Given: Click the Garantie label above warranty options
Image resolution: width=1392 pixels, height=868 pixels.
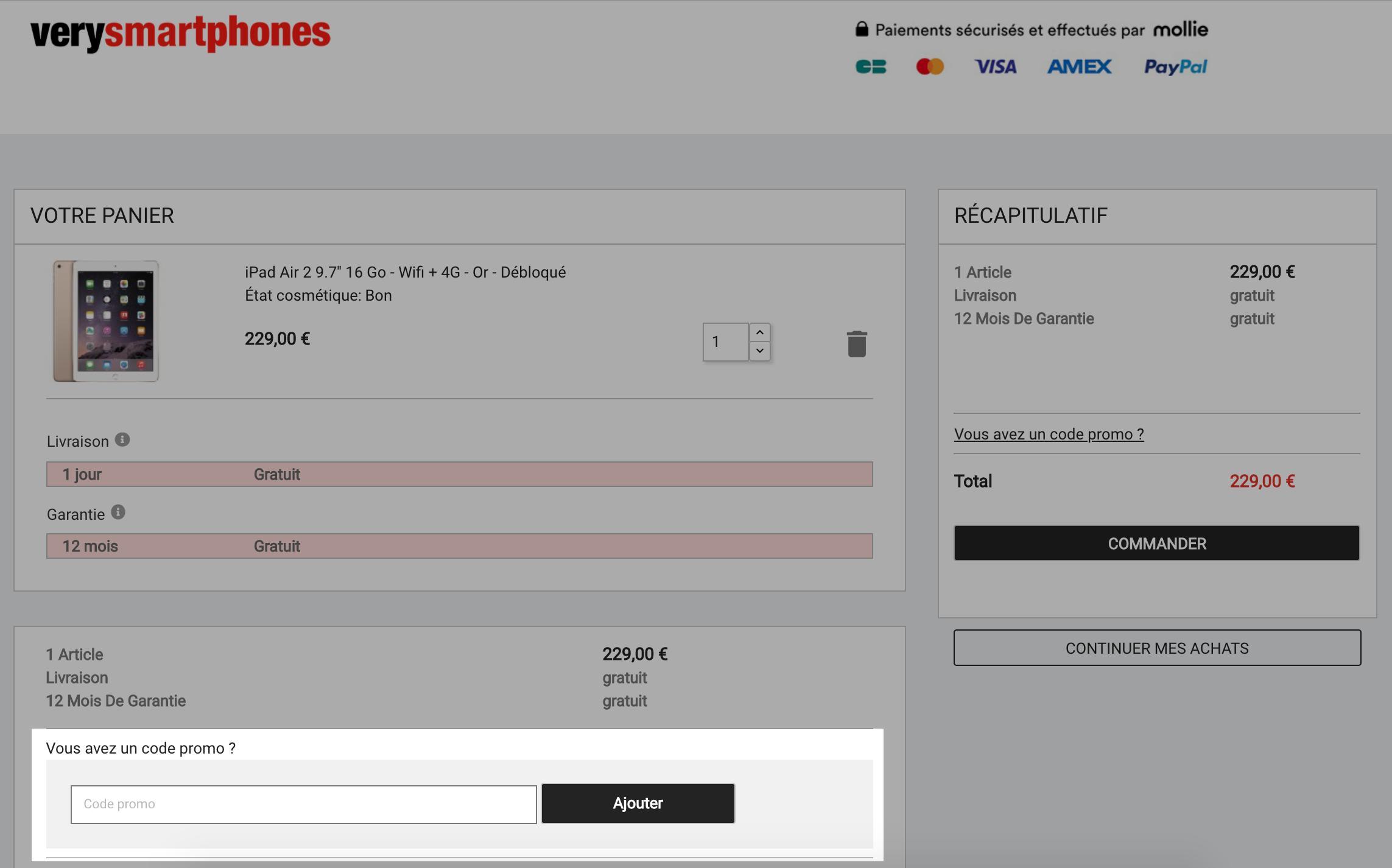Looking at the screenshot, I should (76, 514).
